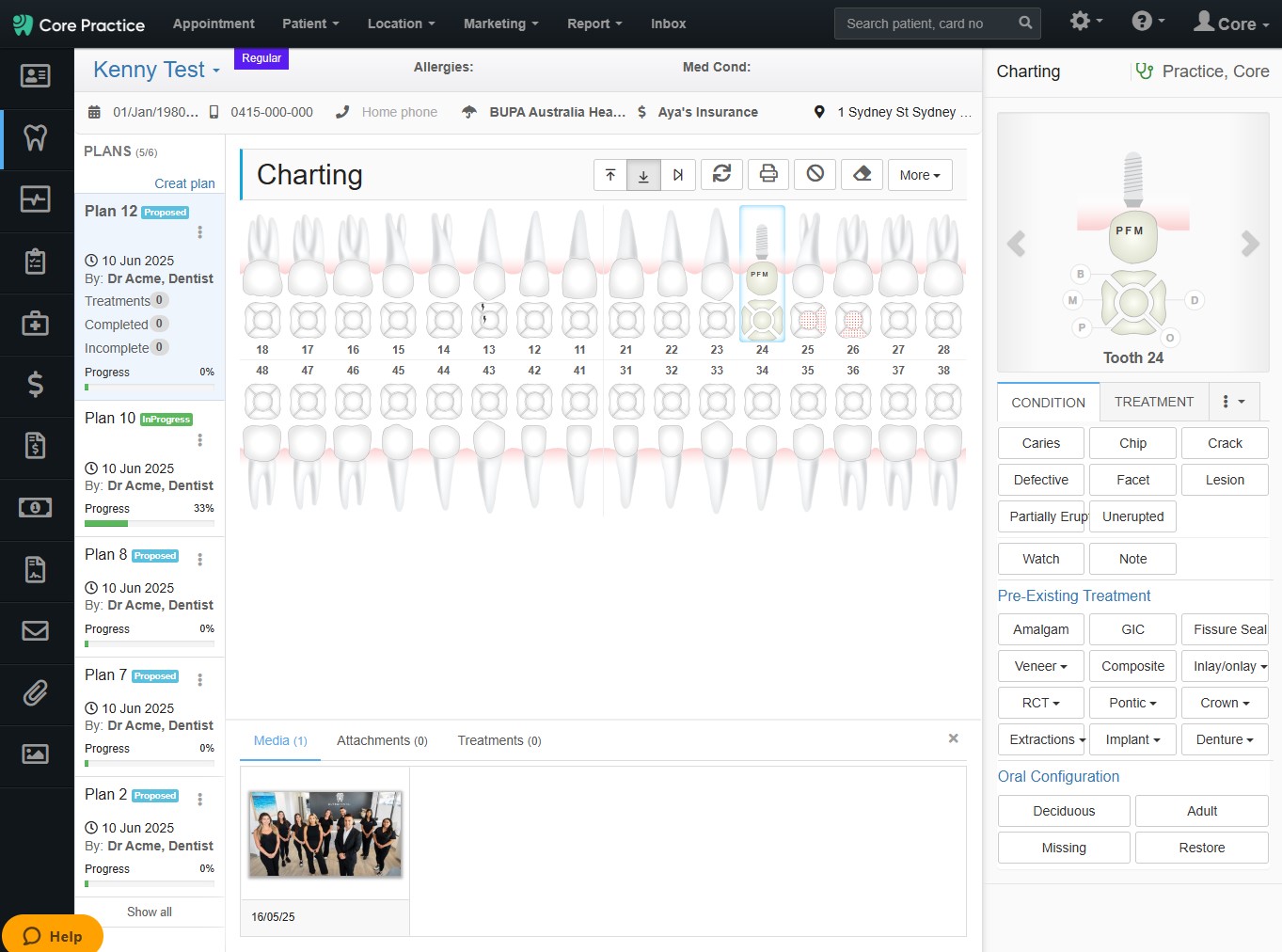Close the media panel

pyautogui.click(x=954, y=738)
